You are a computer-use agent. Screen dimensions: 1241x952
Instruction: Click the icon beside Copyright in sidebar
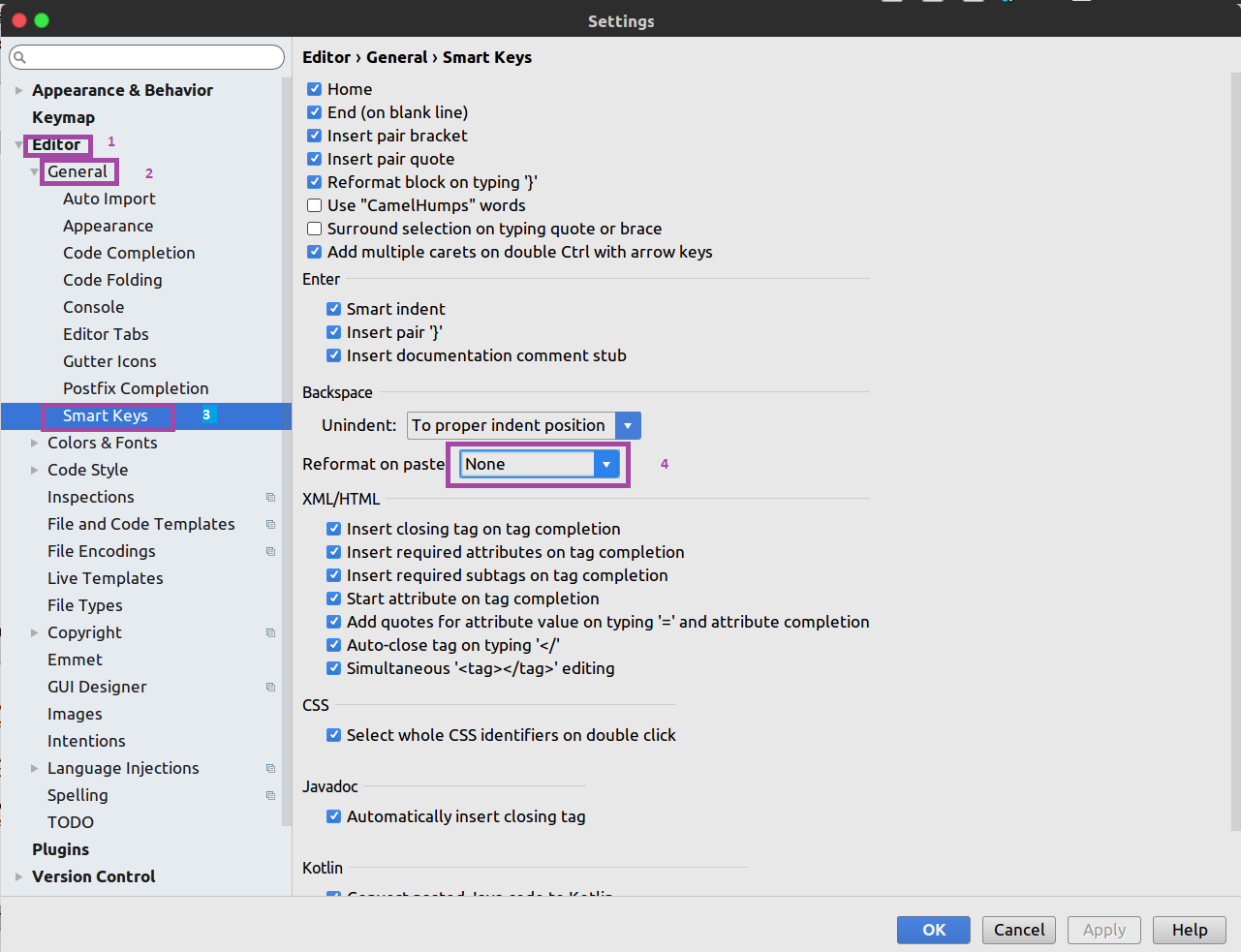[x=270, y=632]
